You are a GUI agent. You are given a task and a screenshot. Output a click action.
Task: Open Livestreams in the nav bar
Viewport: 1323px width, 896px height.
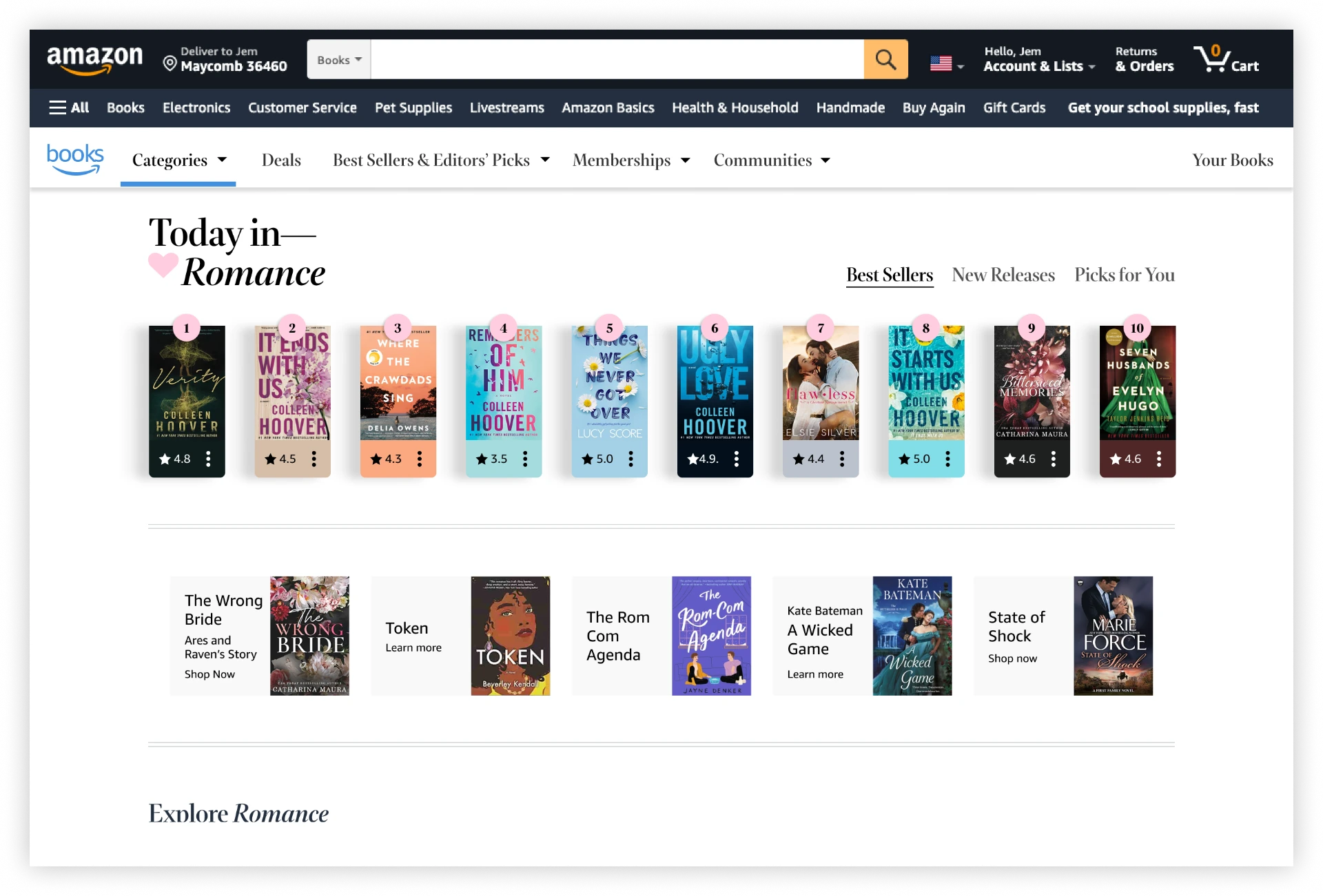coord(507,107)
